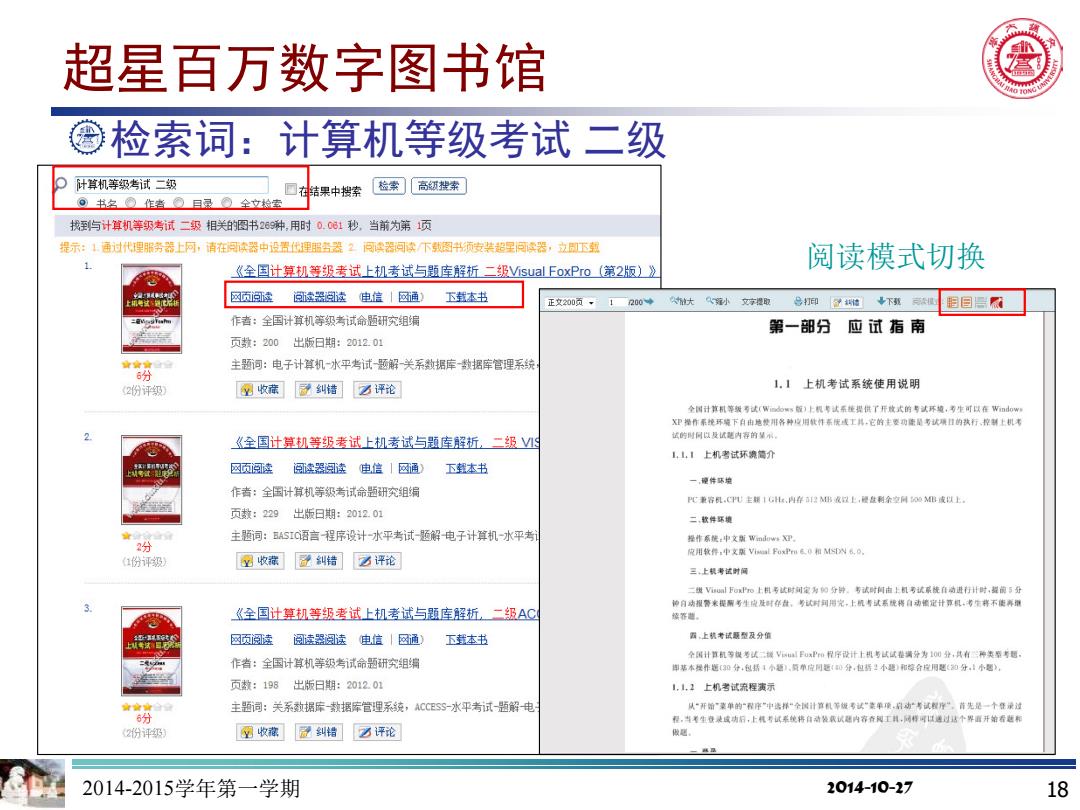Image resolution: width=1080 pixels, height=810 pixels.
Task: Click 阅读器阅读 for the second book
Action: pos(320,468)
